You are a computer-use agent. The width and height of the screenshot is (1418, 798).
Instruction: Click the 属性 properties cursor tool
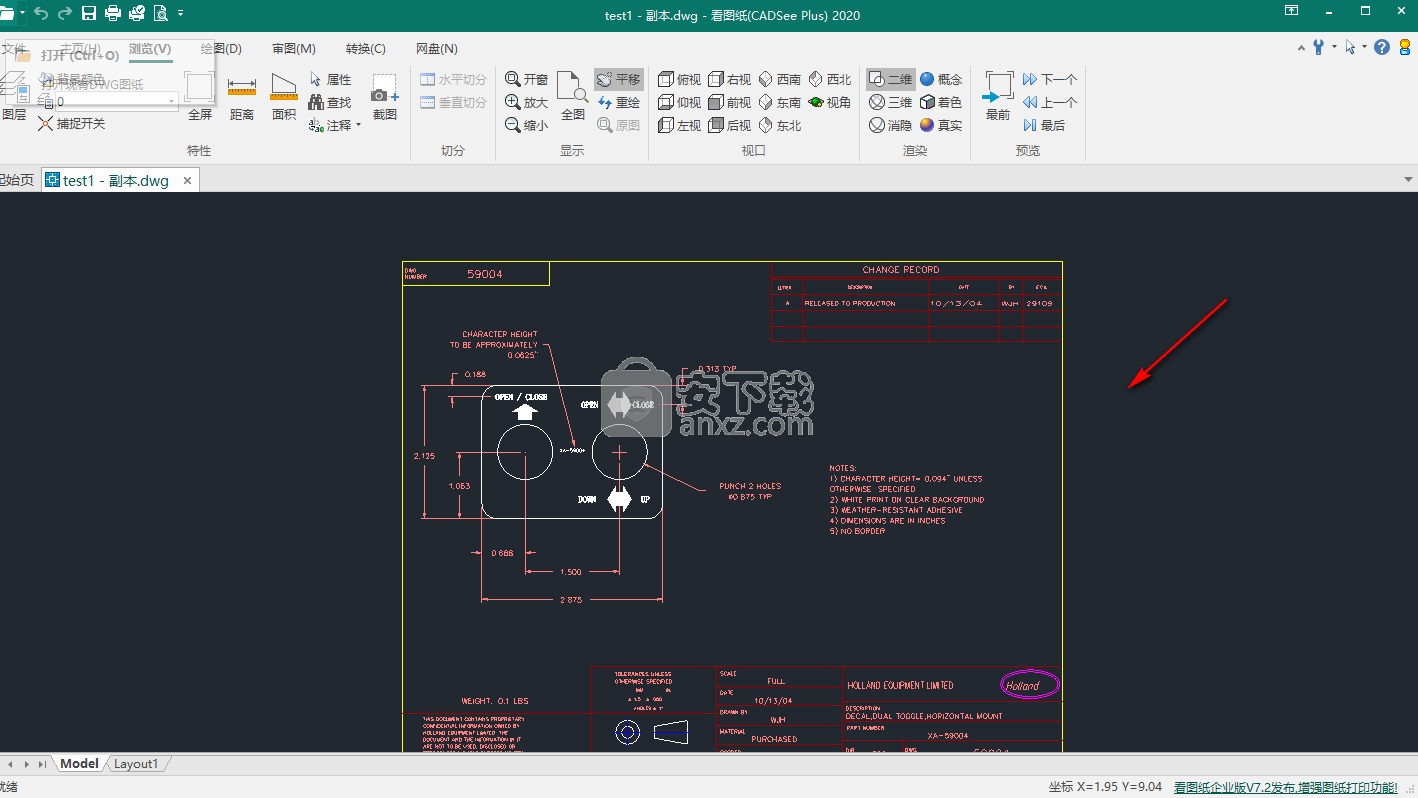coord(330,79)
